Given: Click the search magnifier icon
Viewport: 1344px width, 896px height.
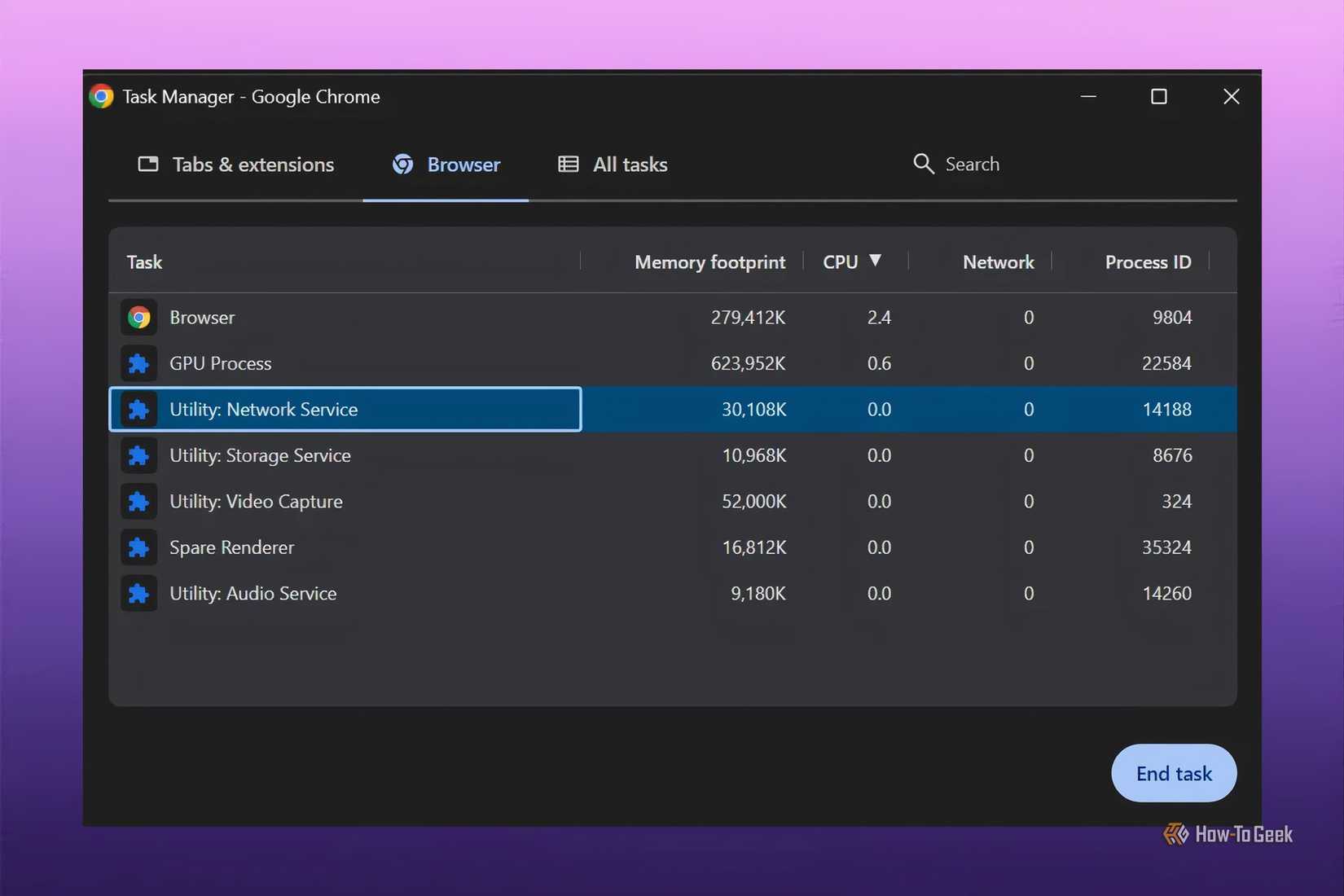Looking at the screenshot, I should pyautogui.click(x=923, y=164).
